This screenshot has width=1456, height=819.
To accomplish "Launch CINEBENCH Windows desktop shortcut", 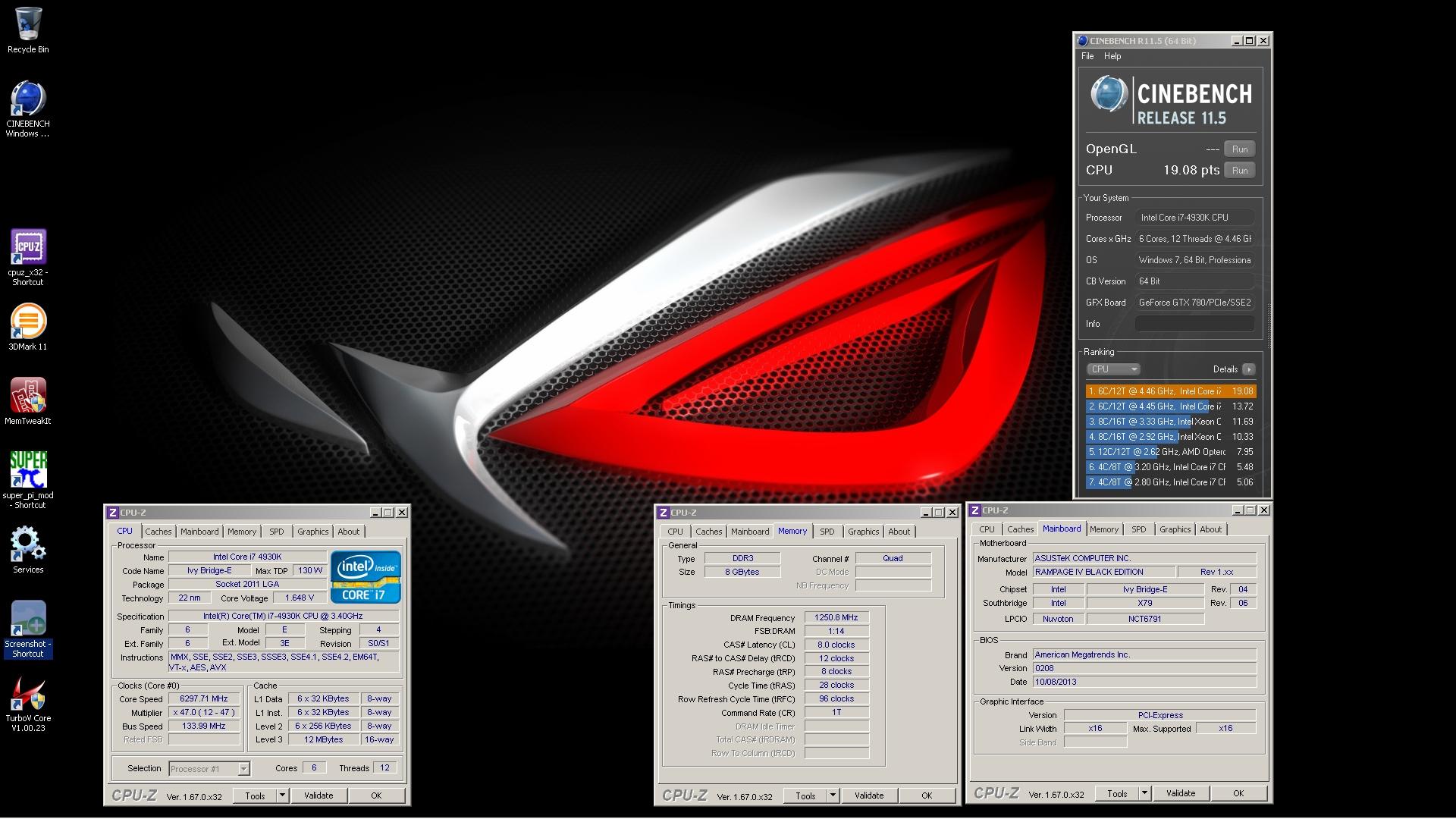I will tap(28, 109).
